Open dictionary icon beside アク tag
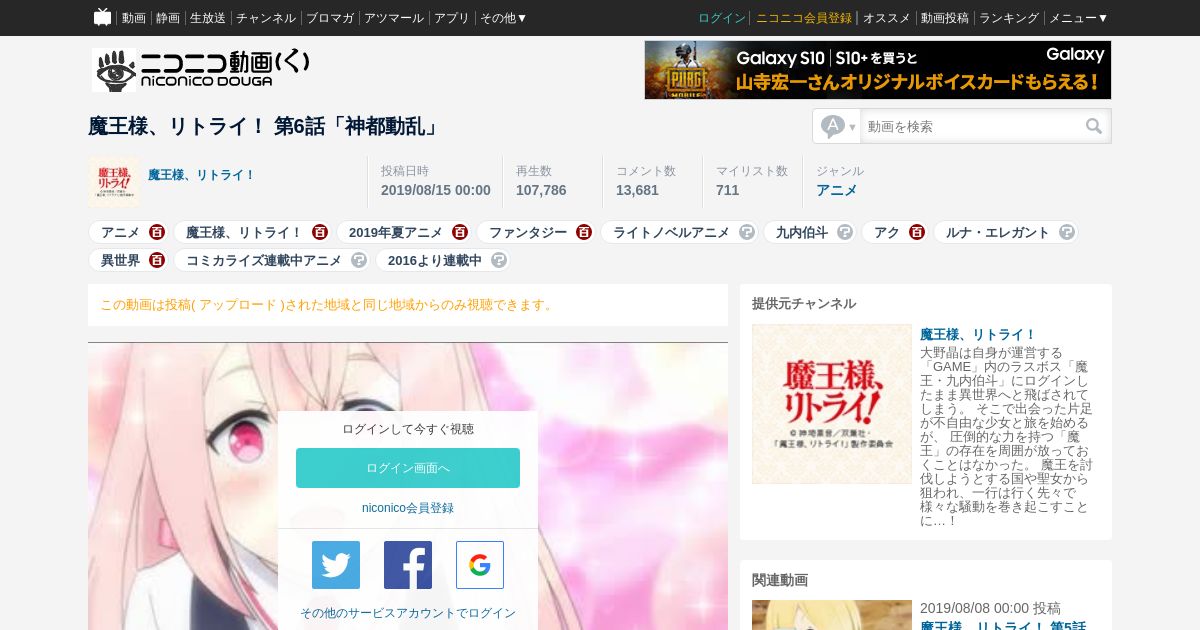Image resolution: width=1200 pixels, height=630 pixels. (917, 232)
